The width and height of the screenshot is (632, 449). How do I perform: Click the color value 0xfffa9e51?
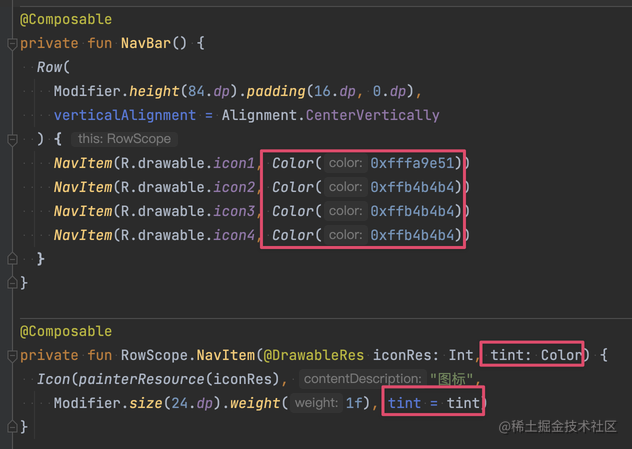click(x=412, y=163)
